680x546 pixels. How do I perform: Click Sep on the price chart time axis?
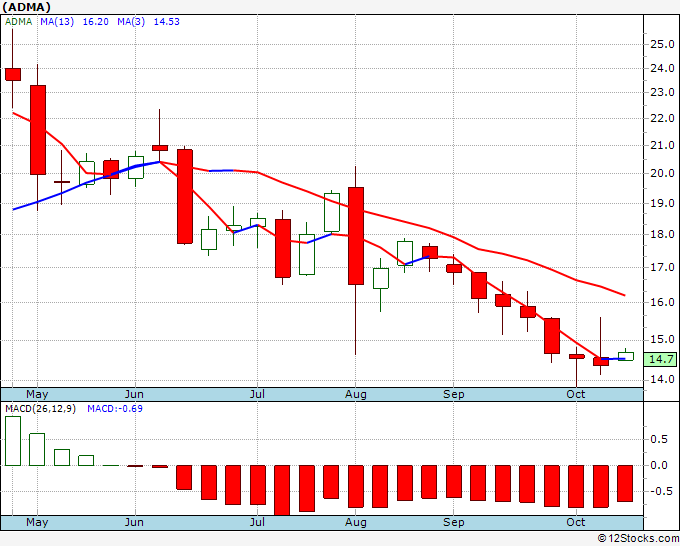click(454, 394)
